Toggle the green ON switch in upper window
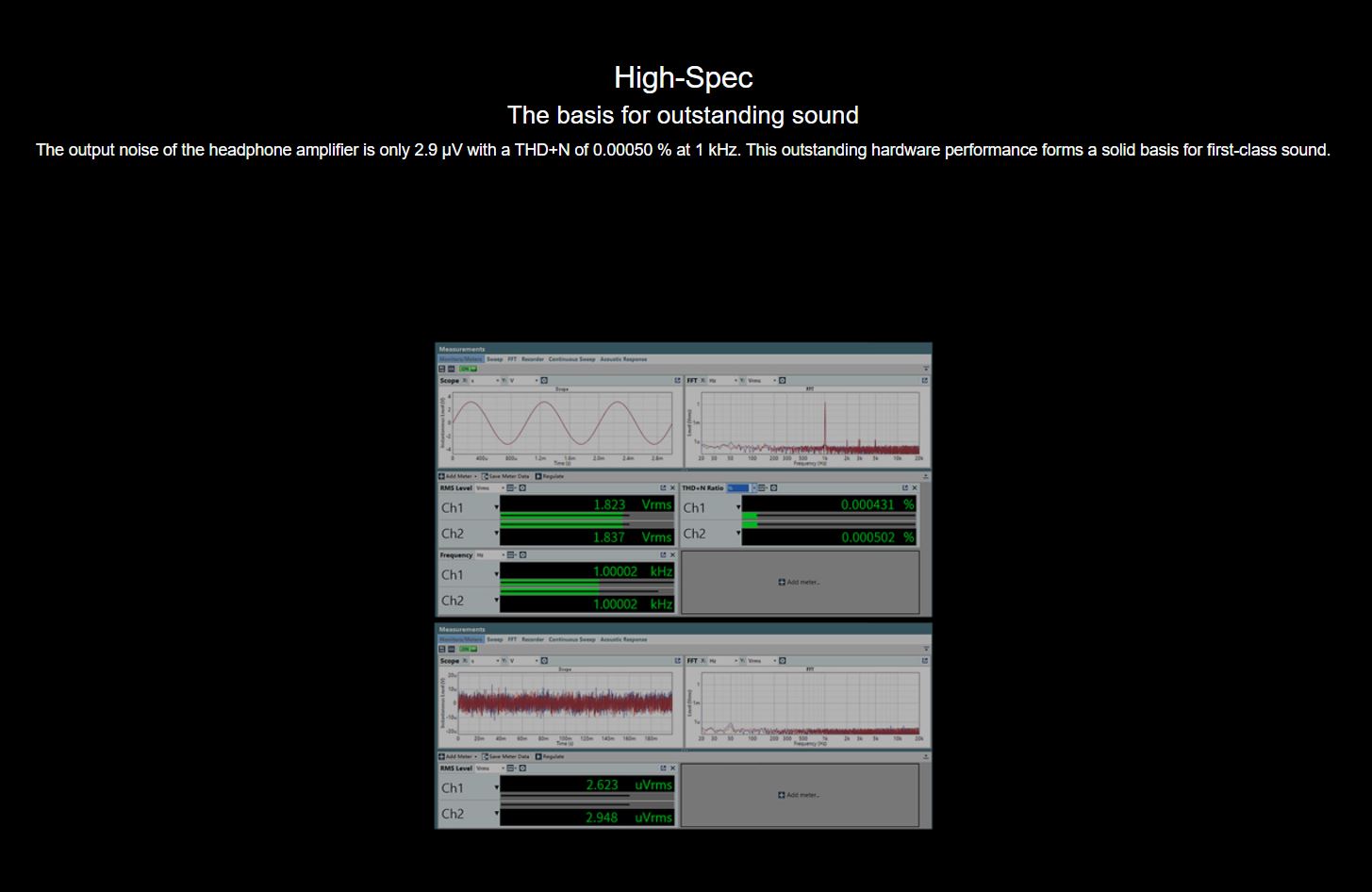 pos(469,369)
